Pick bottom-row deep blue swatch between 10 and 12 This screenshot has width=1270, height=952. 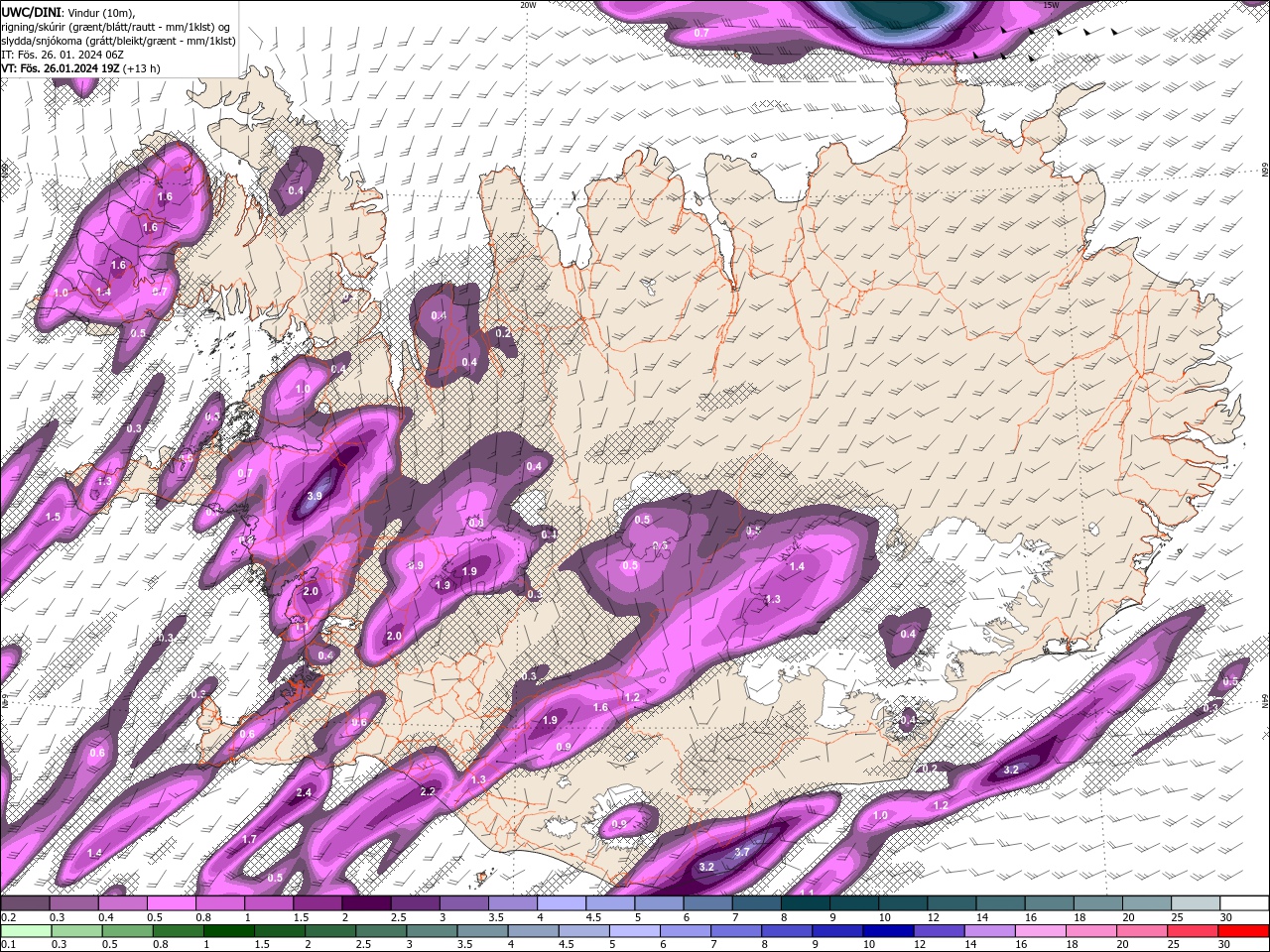click(887, 931)
